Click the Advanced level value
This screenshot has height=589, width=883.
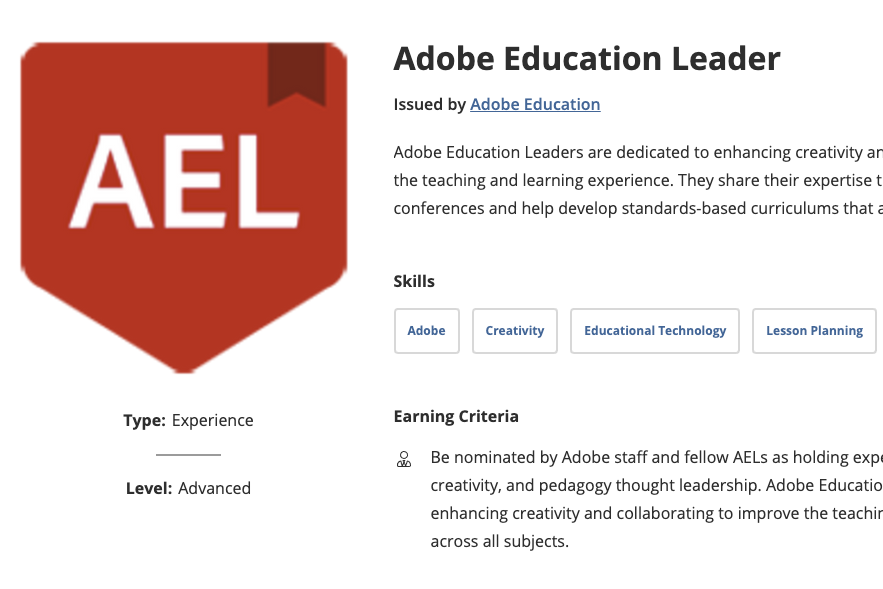(215, 488)
